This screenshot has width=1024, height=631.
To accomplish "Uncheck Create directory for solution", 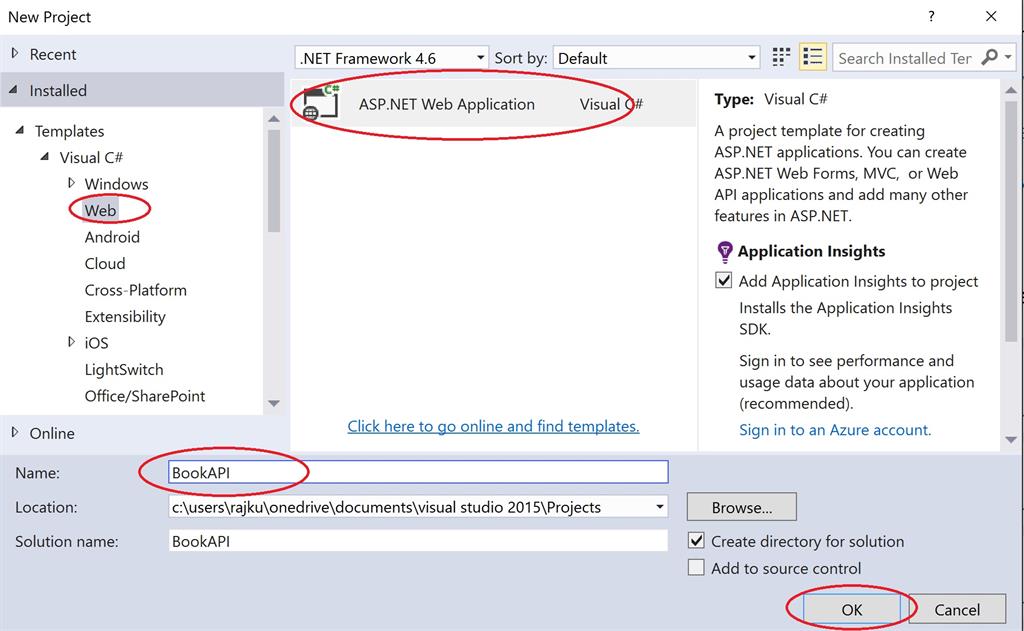I will (x=696, y=541).
